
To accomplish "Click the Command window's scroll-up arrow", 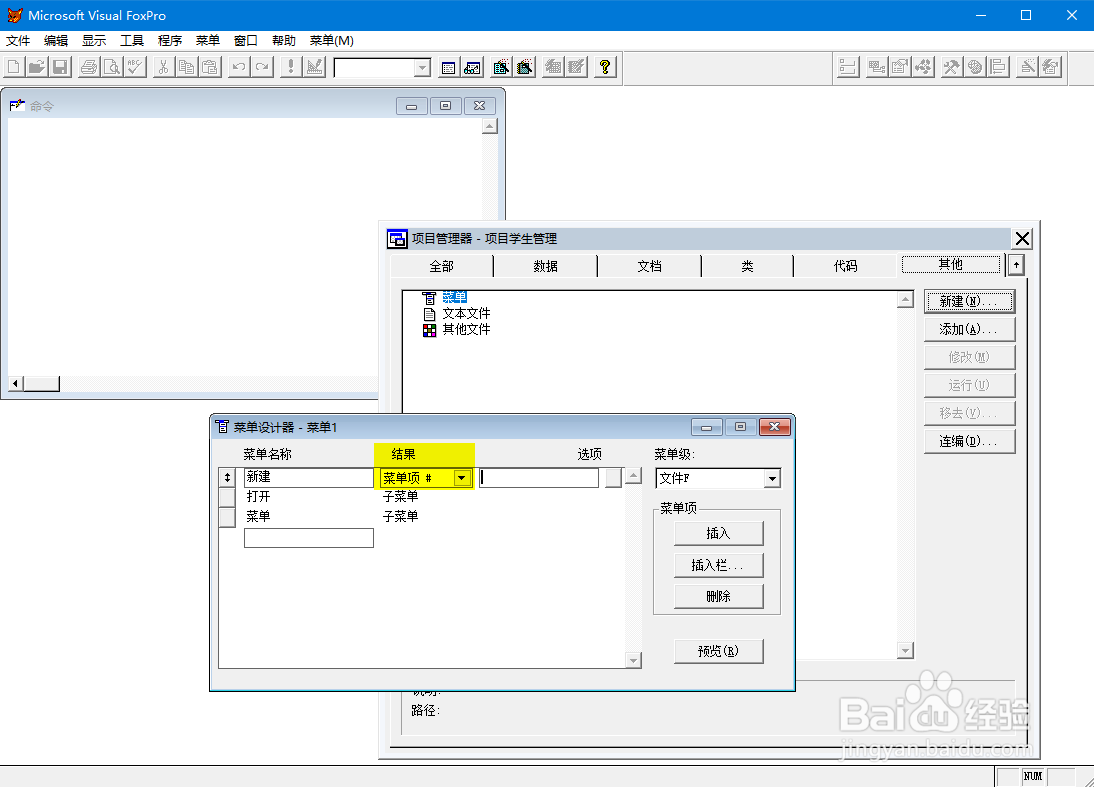I will tap(490, 126).
